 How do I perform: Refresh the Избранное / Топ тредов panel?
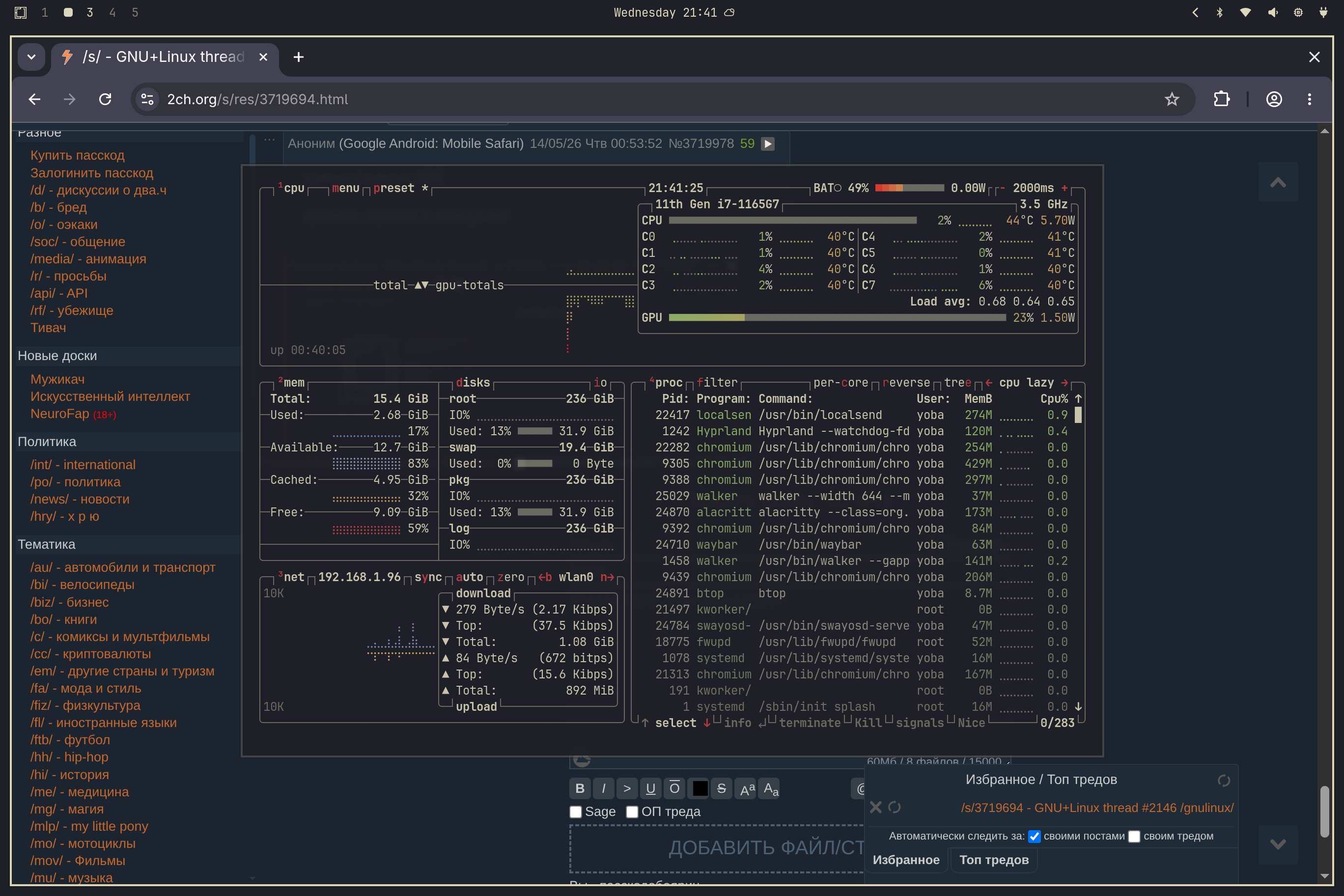coord(1224,781)
